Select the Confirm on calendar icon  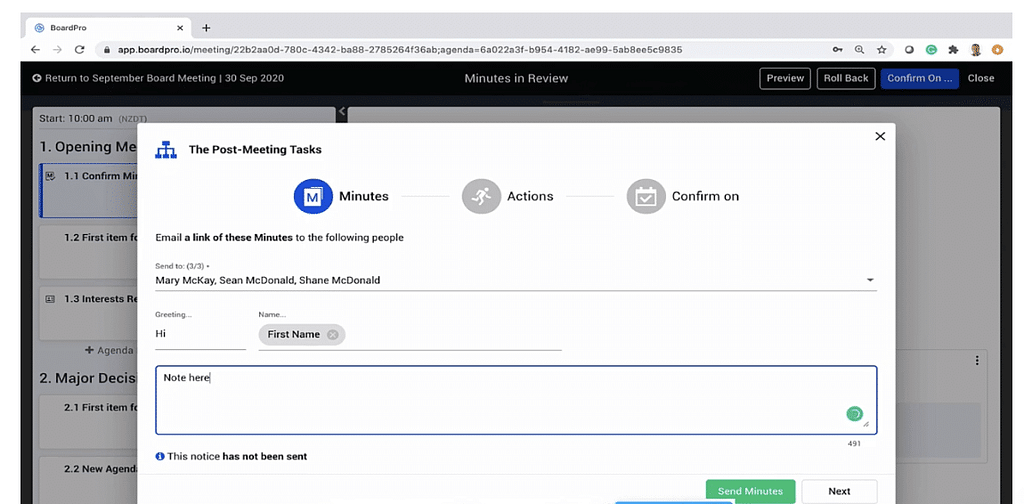click(646, 197)
